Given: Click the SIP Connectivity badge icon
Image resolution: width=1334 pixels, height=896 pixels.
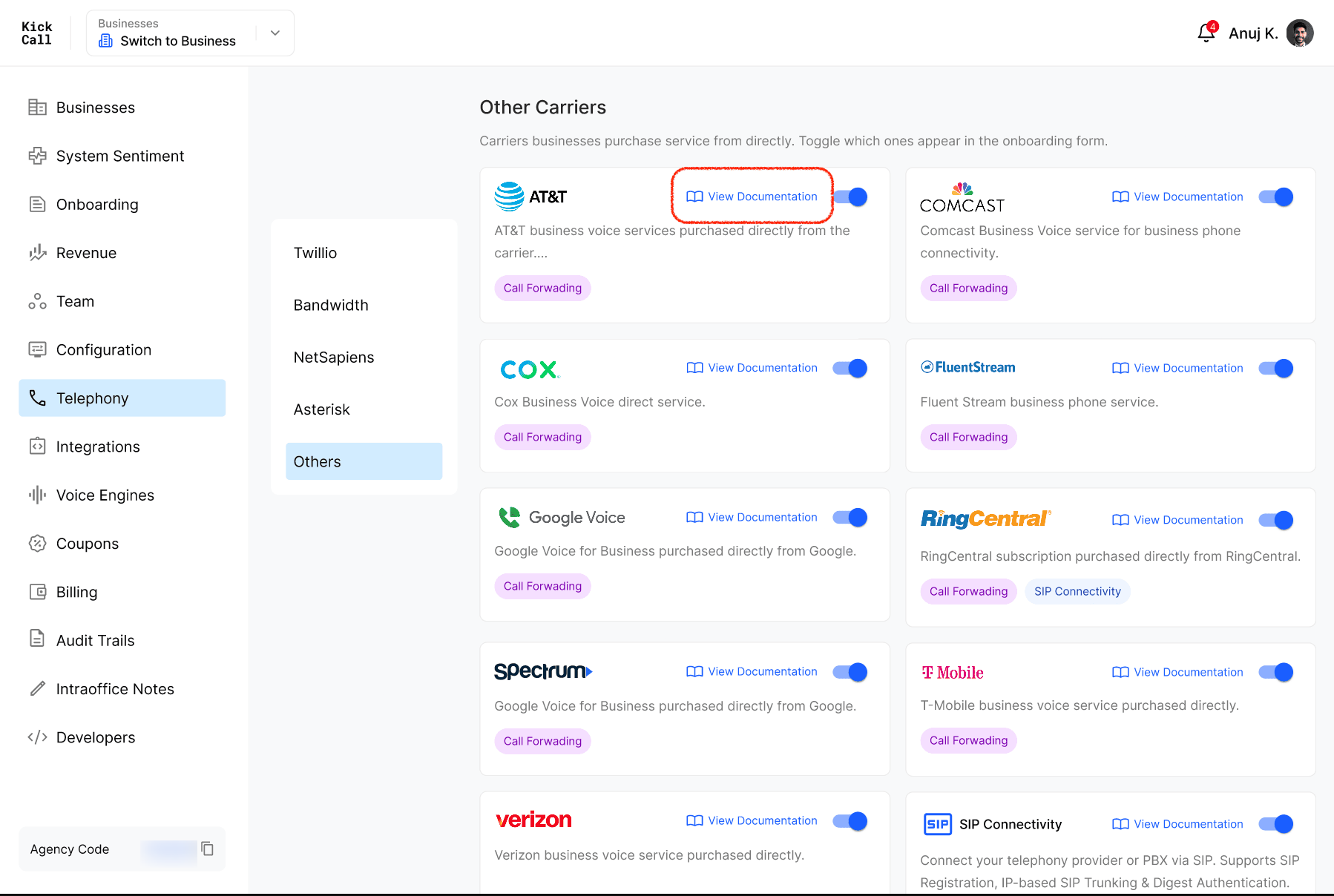Looking at the screenshot, I should click(938, 824).
